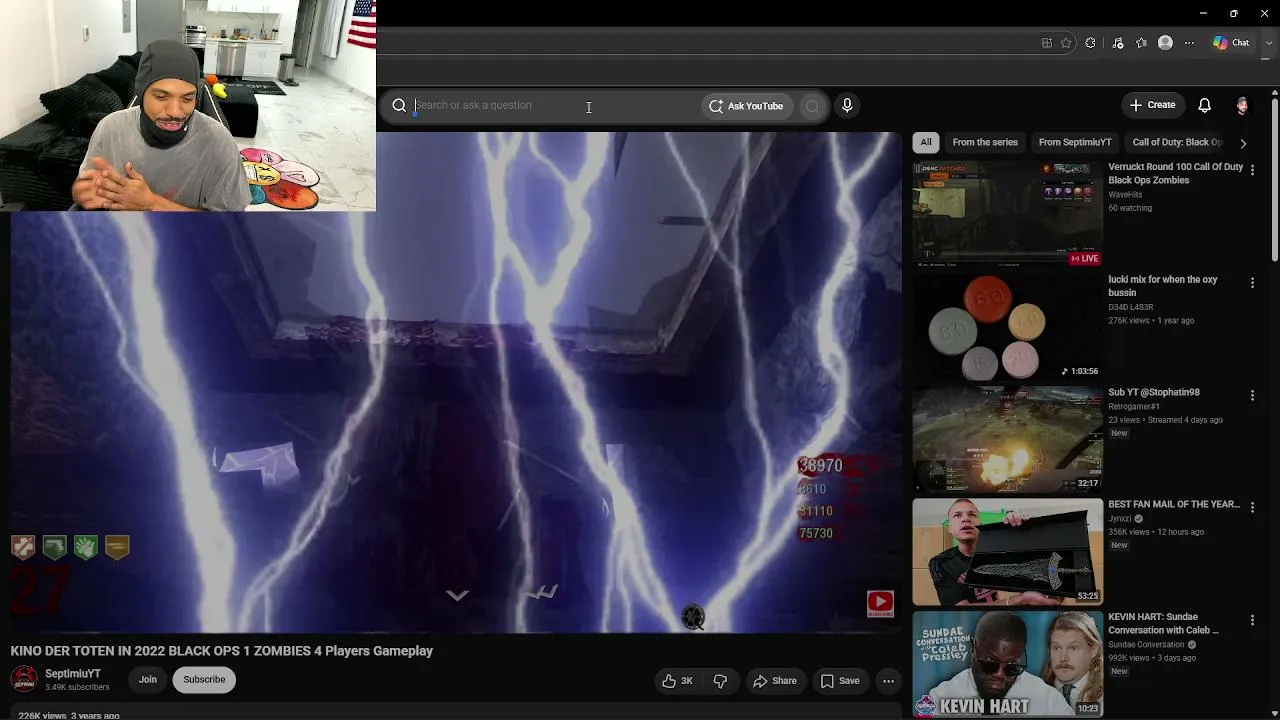The height and width of the screenshot is (720, 1280).
Task: Click the video title 'KINO DER TOTEN IN 2022'
Action: pyautogui.click(x=222, y=651)
